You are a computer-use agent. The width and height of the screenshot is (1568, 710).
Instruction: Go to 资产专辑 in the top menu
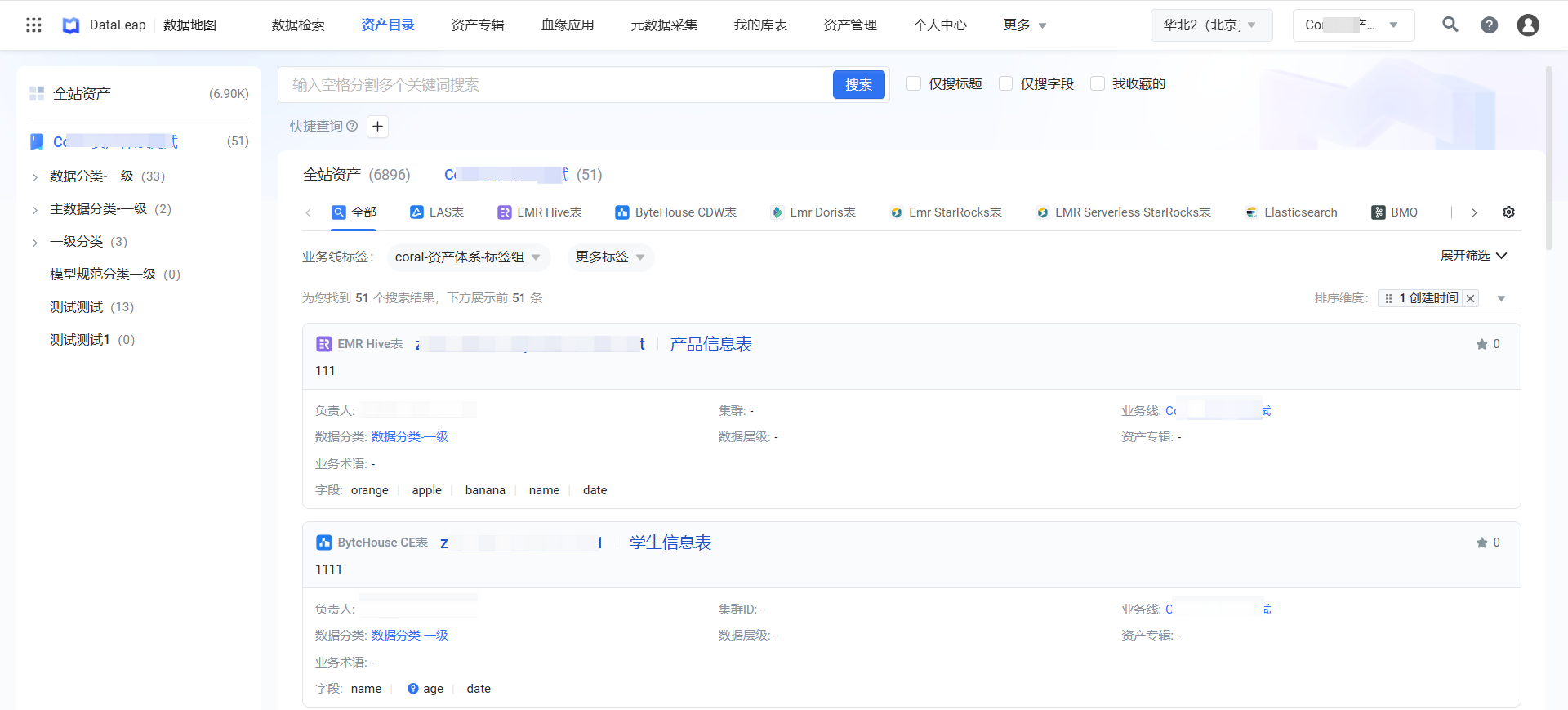pos(478,25)
